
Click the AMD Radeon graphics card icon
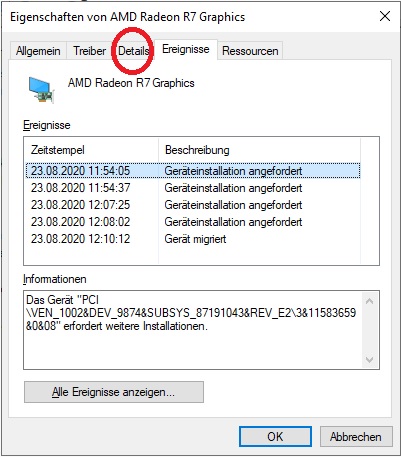41,90
